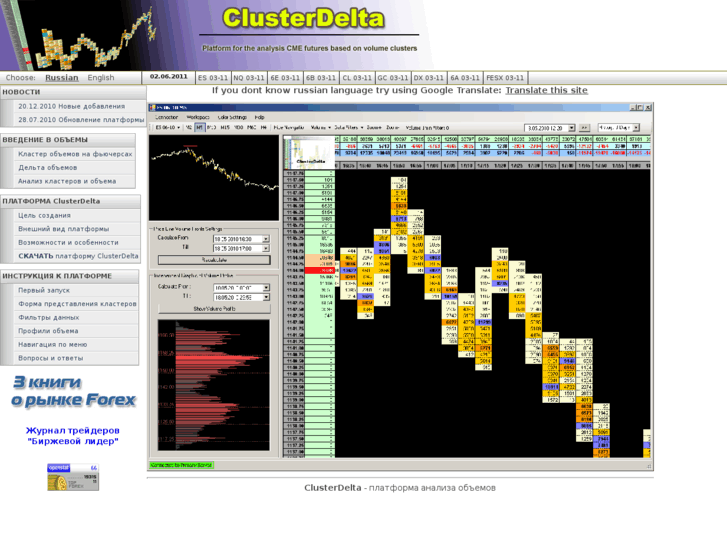
Task: Open news item dated 20.12.2010
Action: point(71,106)
